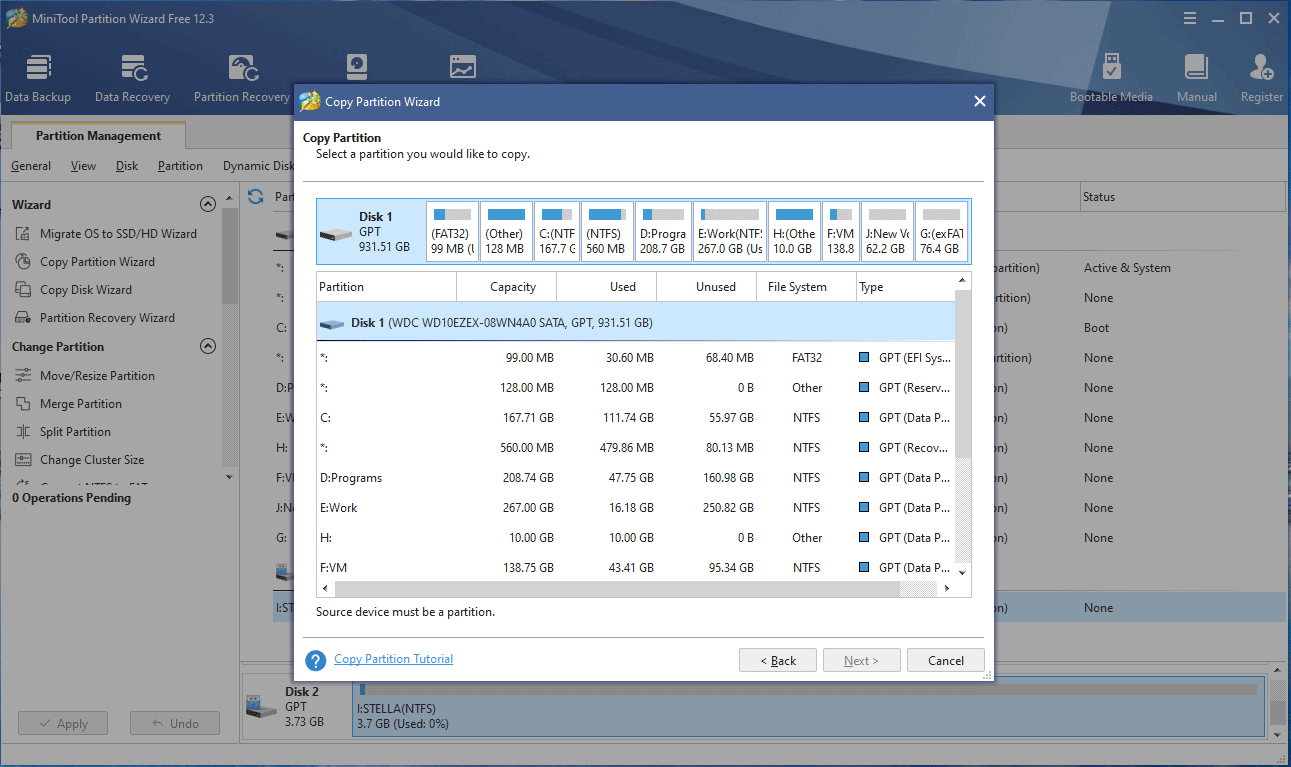
Task: Launch Partition Recovery Wizard in sidebar
Action: pos(95,317)
